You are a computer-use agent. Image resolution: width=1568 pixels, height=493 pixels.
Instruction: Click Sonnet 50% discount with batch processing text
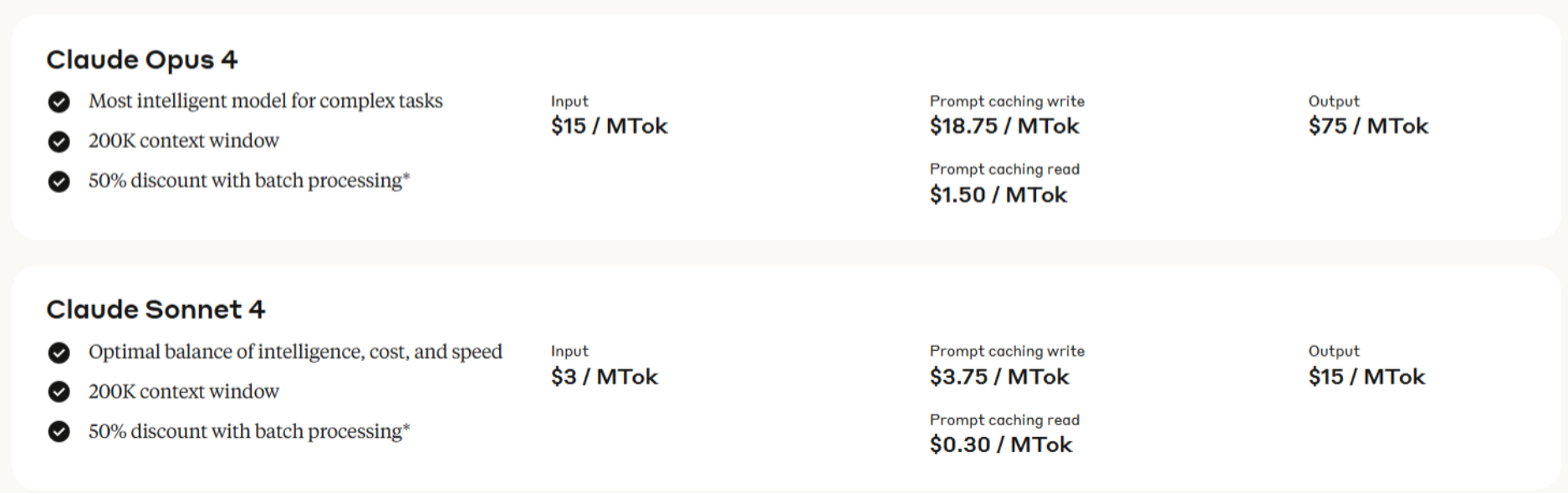[x=249, y=431]
